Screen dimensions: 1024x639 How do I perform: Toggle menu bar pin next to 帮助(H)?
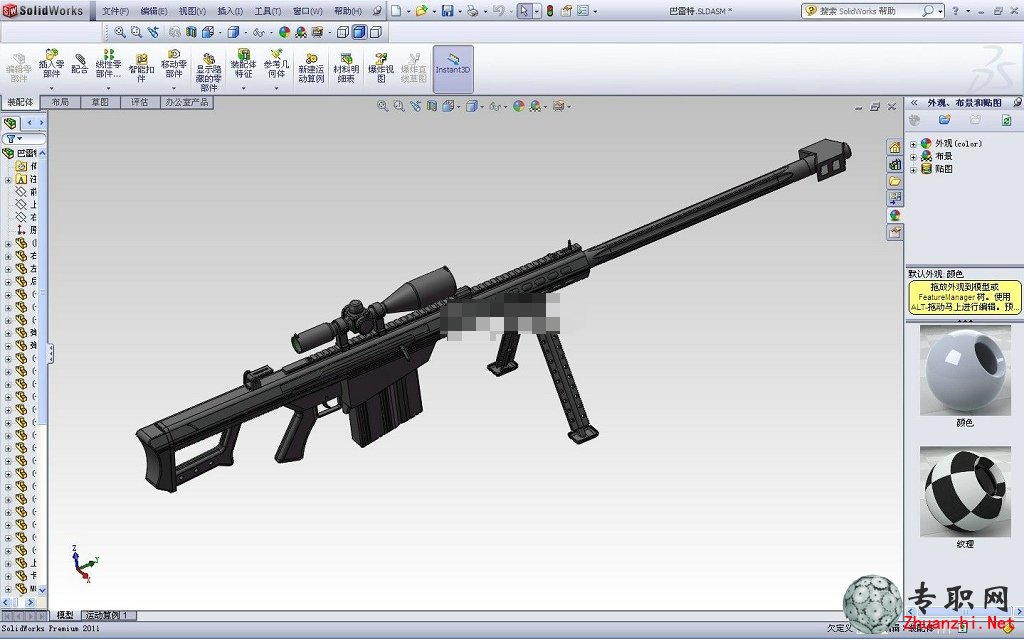(377, 11)
